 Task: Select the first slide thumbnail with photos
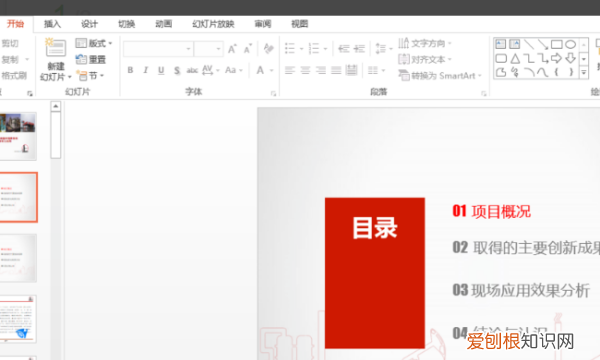[18, 136]
